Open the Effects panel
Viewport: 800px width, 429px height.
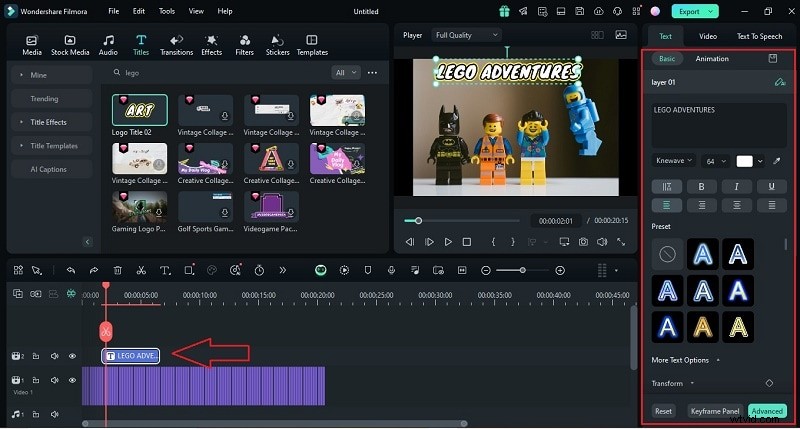coord(211,45)
